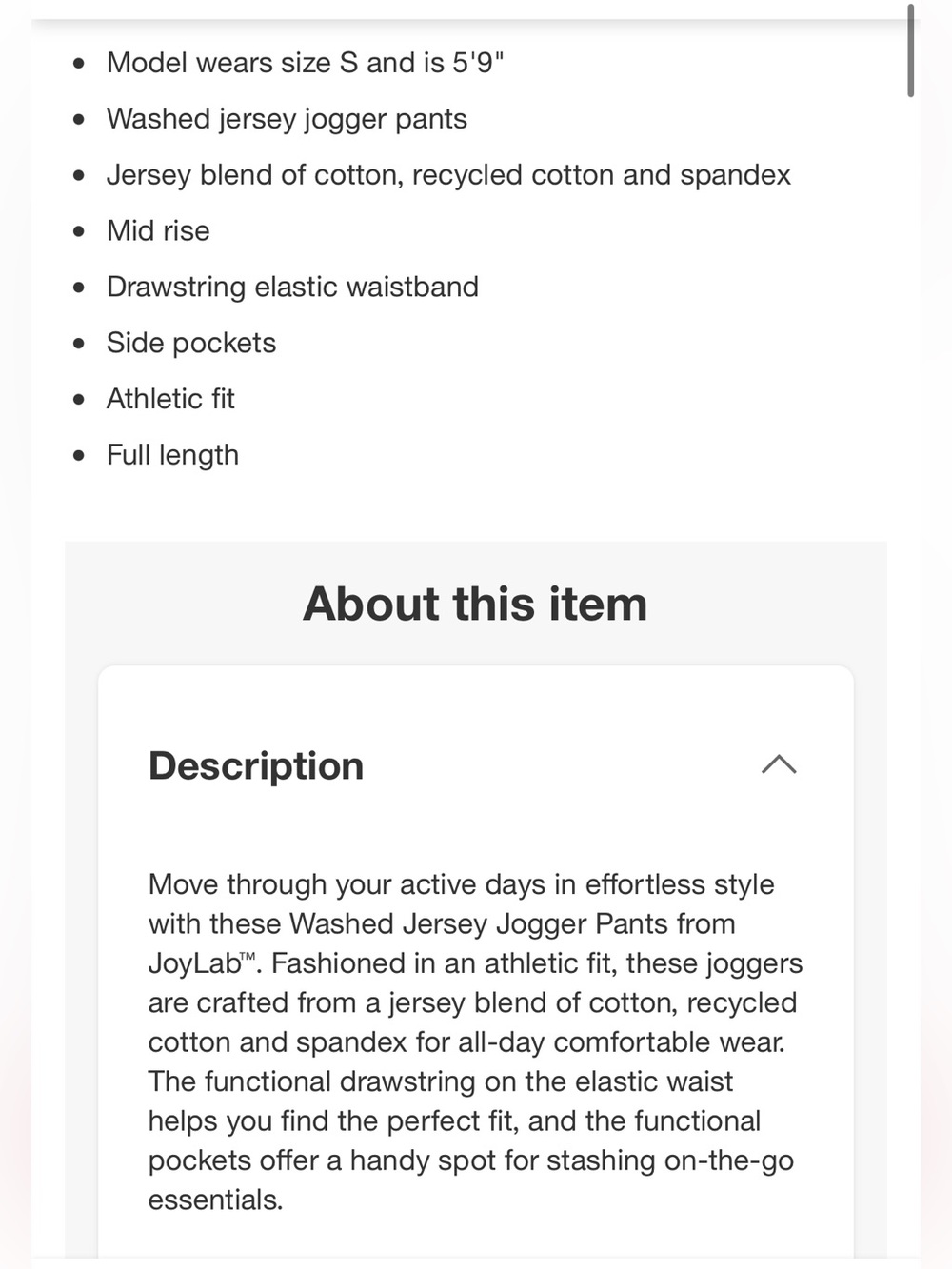Click the Athletic fit bullet text
The image size is (952, 1269).
pos(170,399)
